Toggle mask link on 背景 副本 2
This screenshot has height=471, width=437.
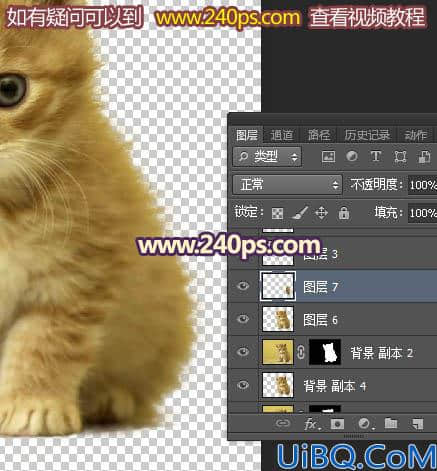pos(301,352)
